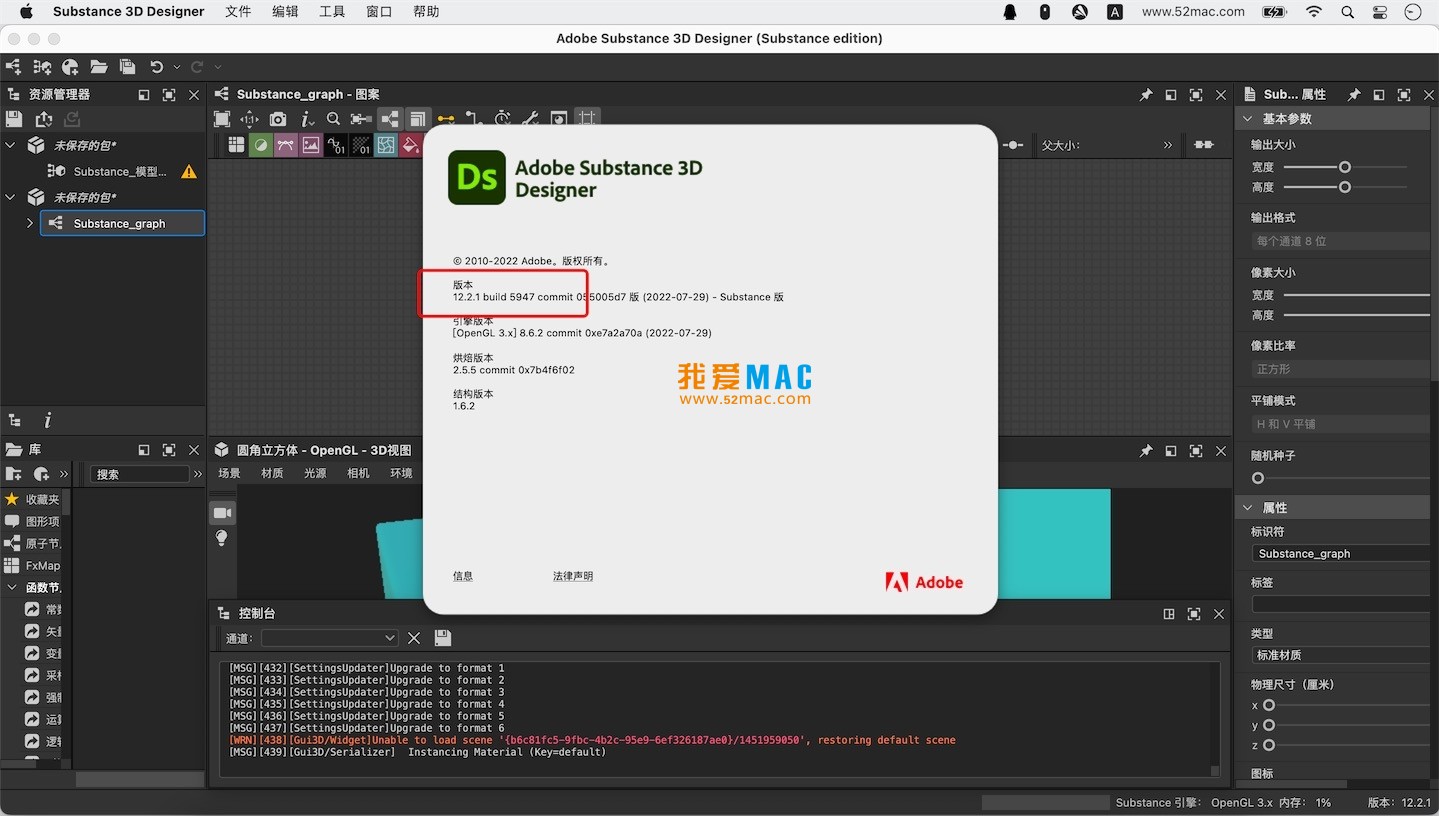
Task: Toggle the camera button in 3D view
Action: point(222,513)
